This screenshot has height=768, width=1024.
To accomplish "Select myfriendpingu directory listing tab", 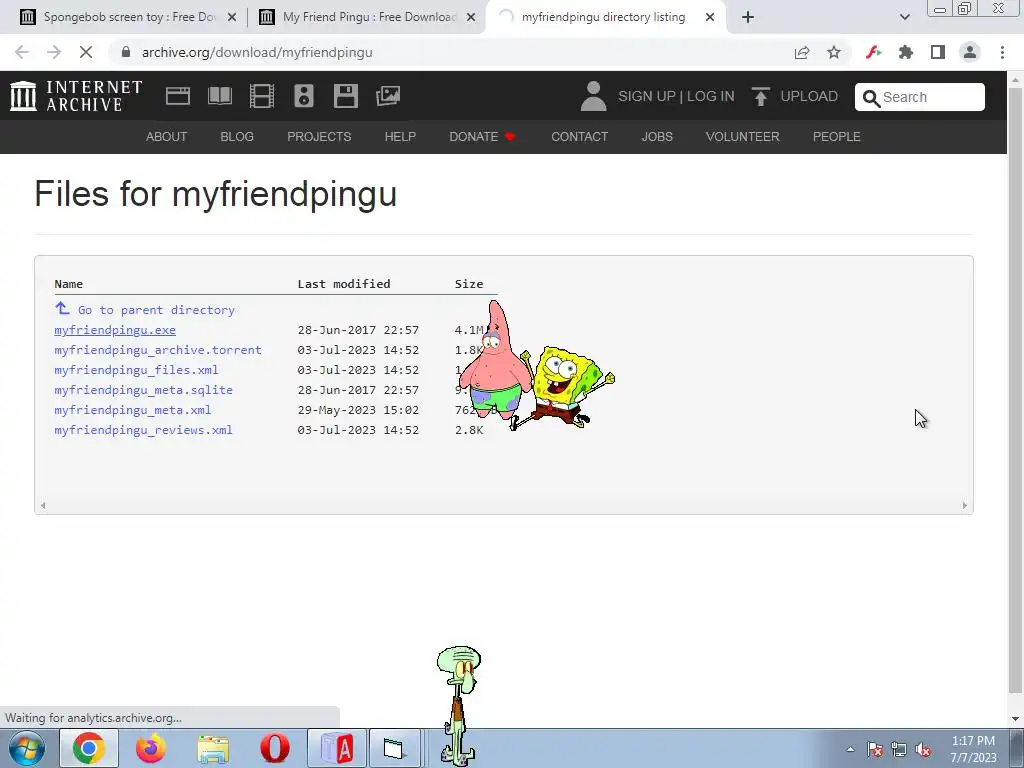I will tap(603, 17).
